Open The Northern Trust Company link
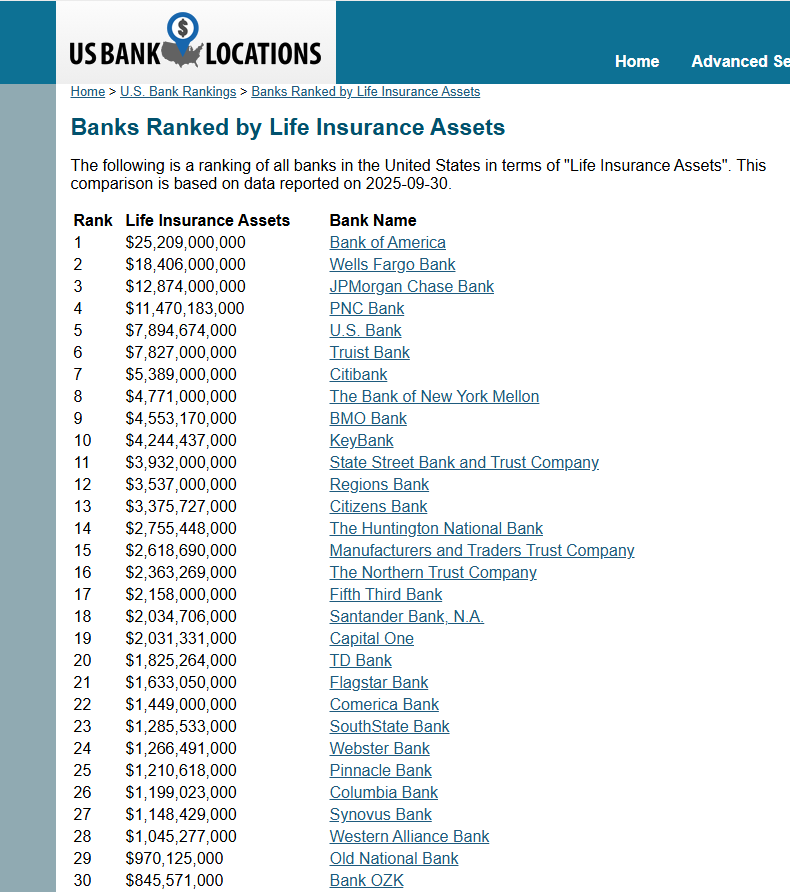 click(433, 572)
